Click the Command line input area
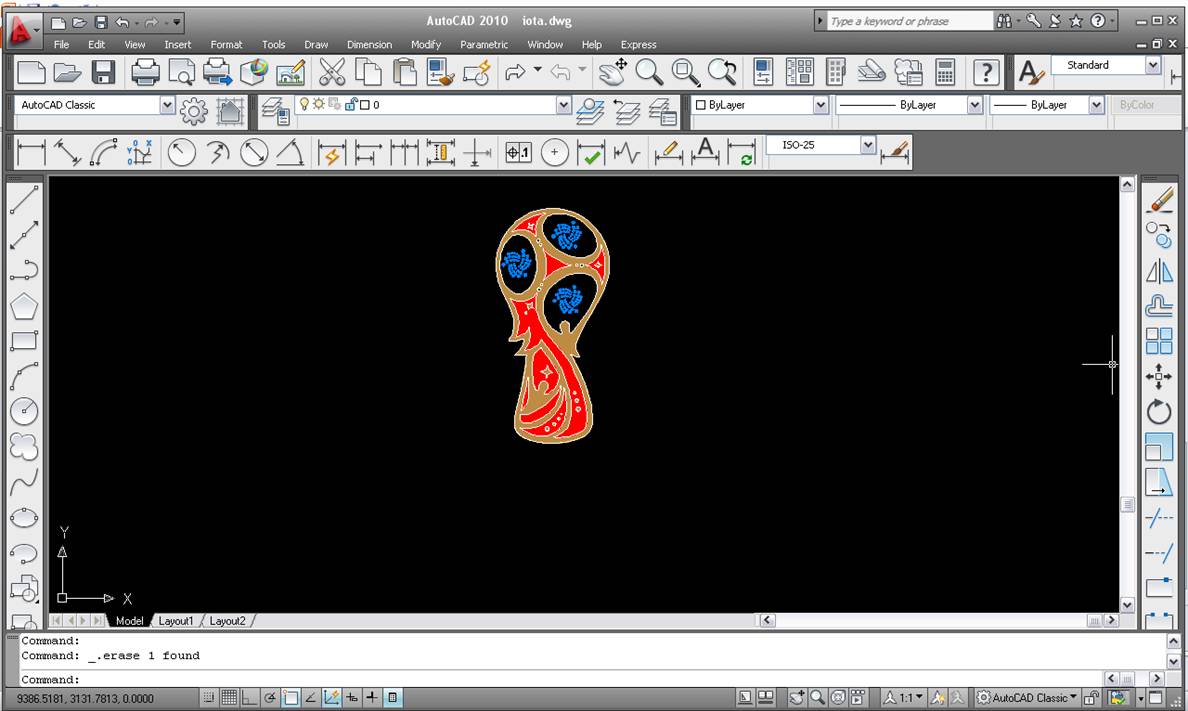Screen dimensions: 1188x711 click(561, 679)
